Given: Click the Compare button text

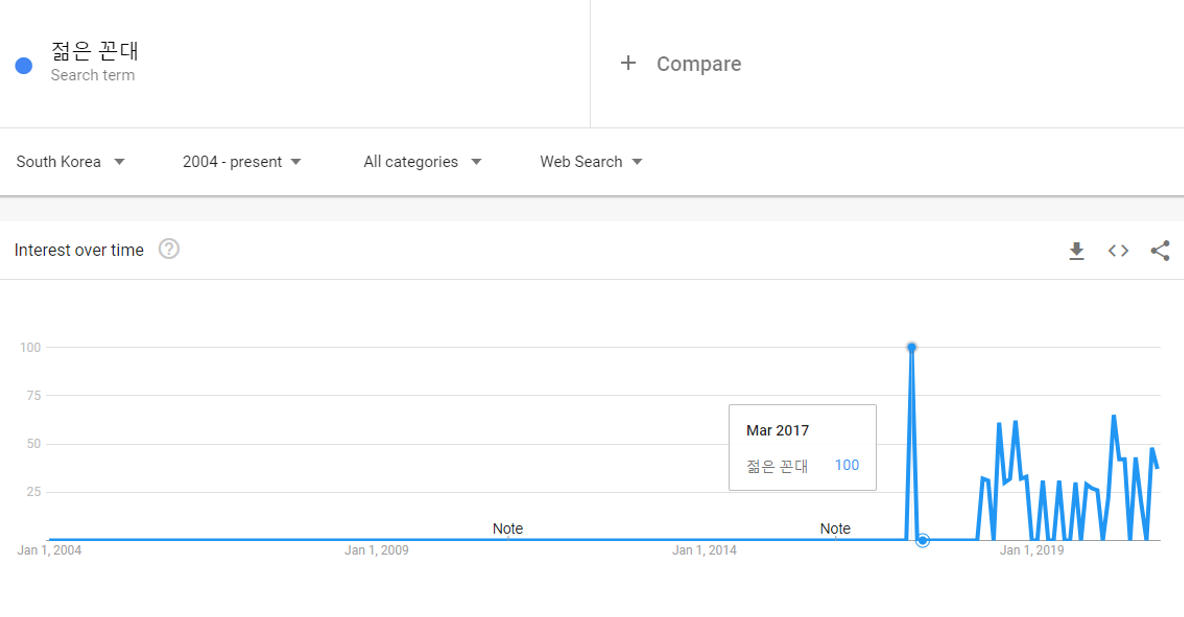Looking at the screenshot, I should click(698, 64).
